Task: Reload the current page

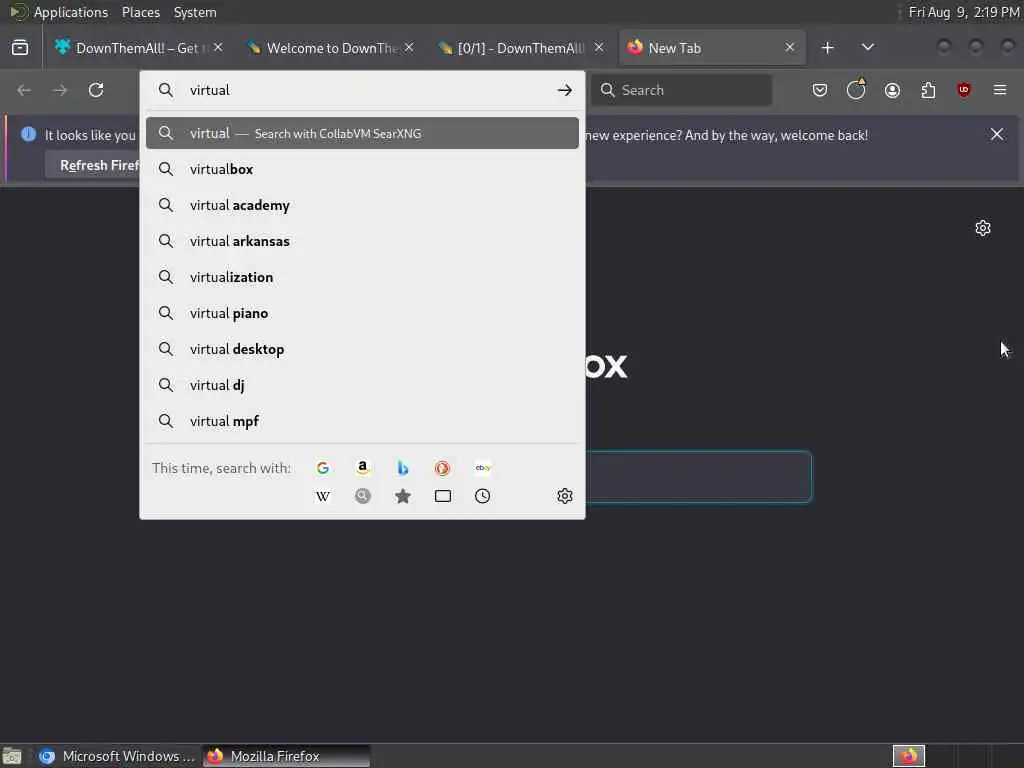Action: [x=96, y=90]
